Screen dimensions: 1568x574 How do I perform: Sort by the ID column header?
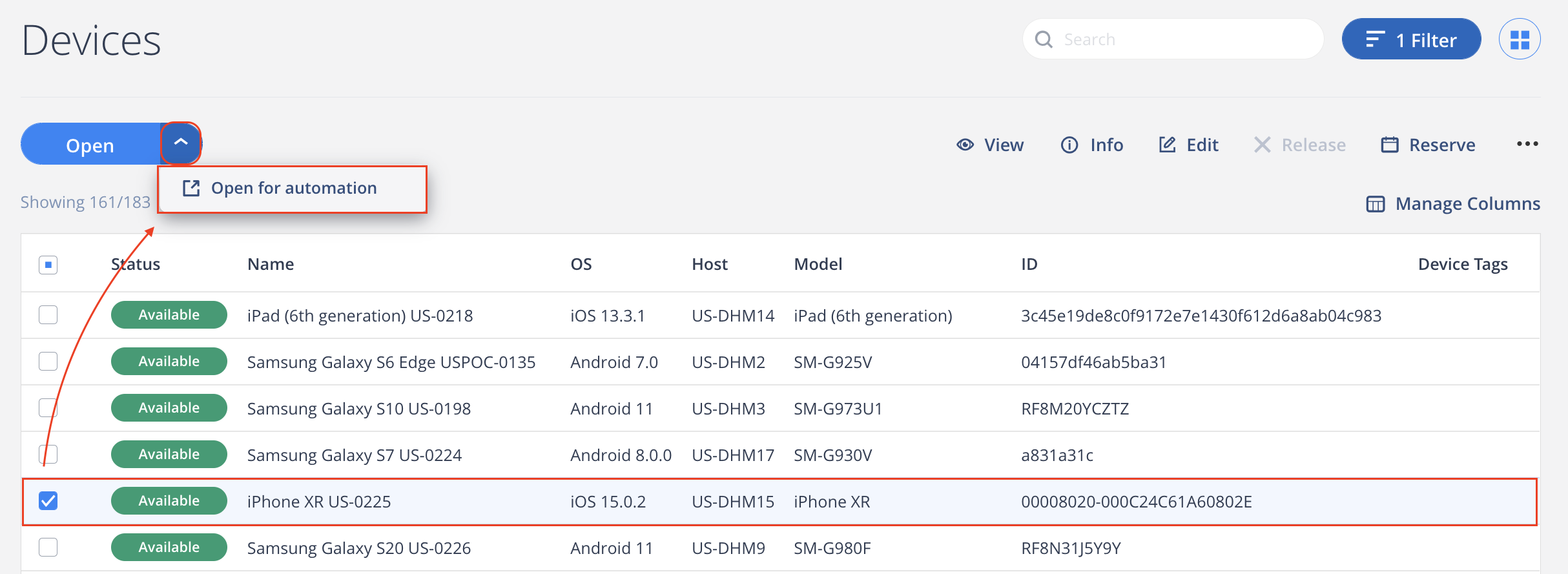click(1029, 264)
